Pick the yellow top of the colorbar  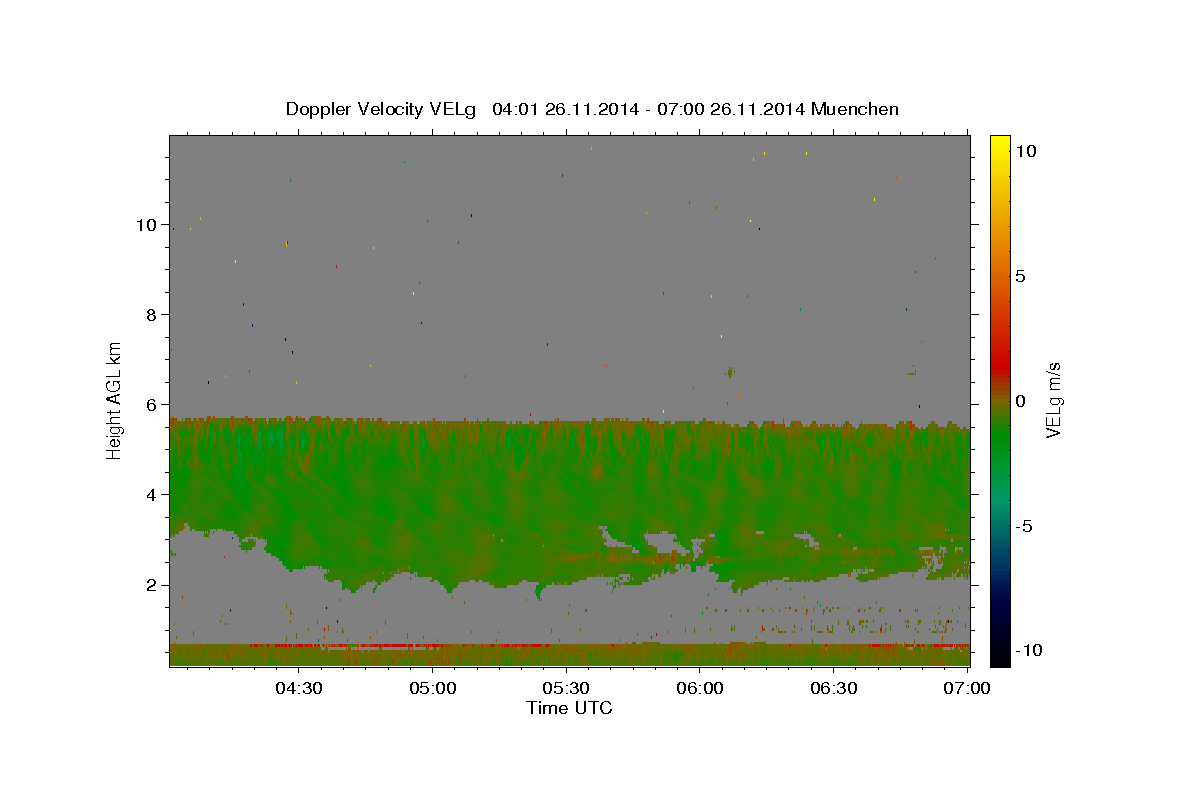[x=999, y=145]
